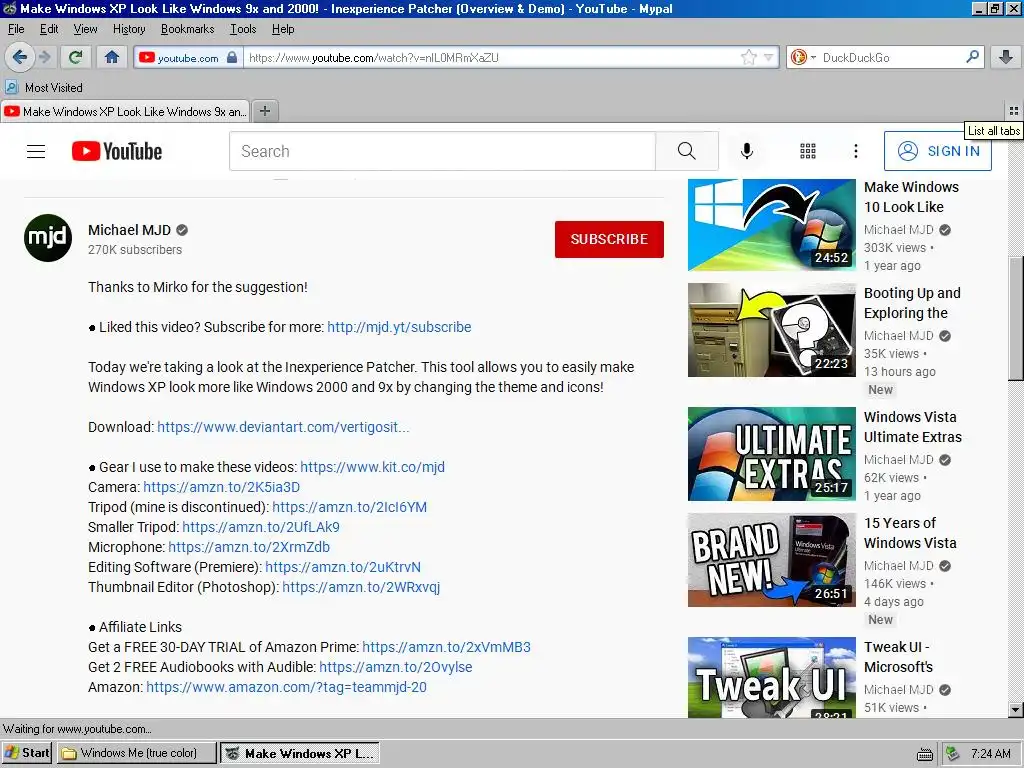Viewport: 1024px width, 768px height.
Task: Open the Tools menu
Action: coord(243,29)
